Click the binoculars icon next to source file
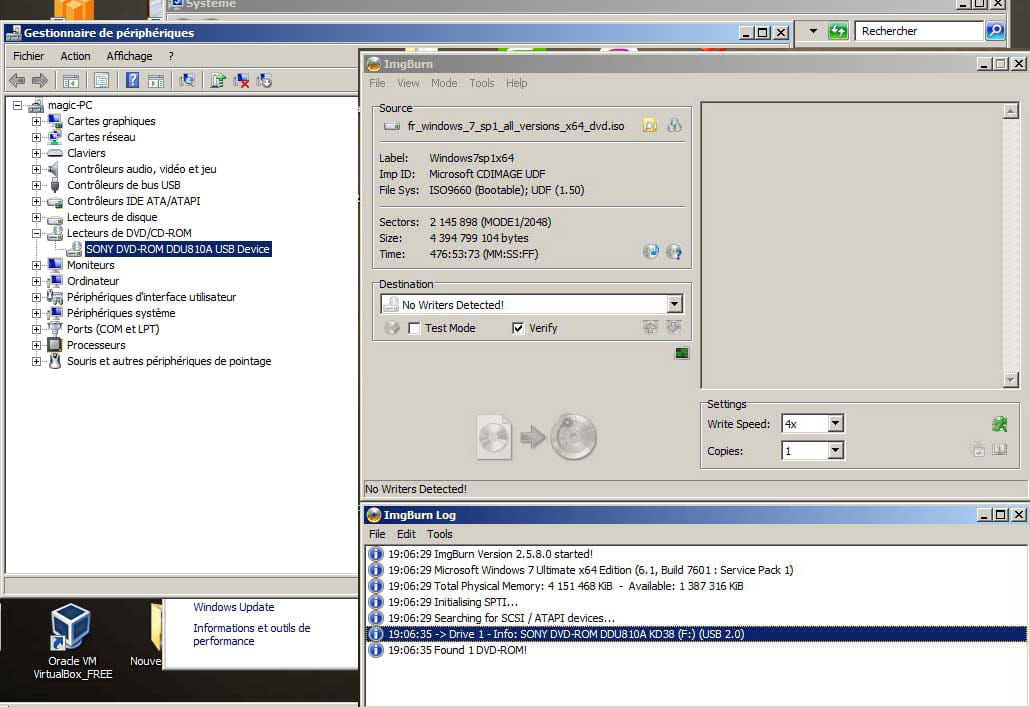The image size is (1030, 707). [x=674, y=125]
